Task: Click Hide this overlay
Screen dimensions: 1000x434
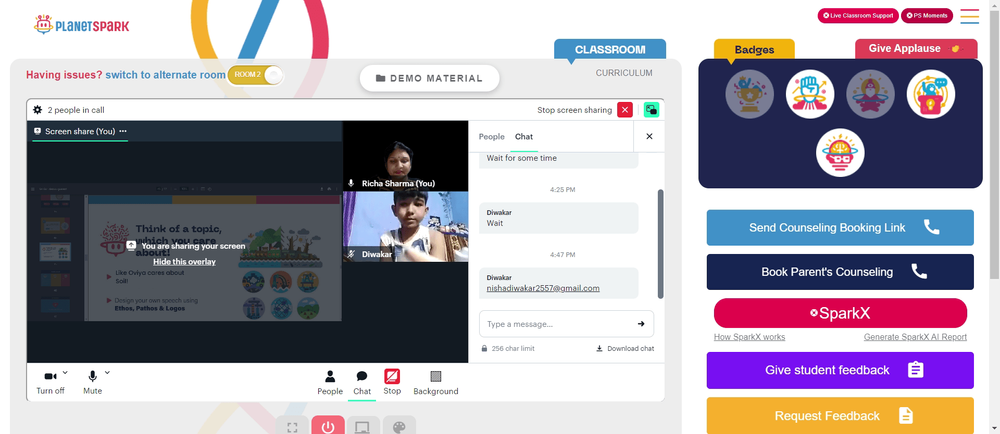Action: pos(184,262)
